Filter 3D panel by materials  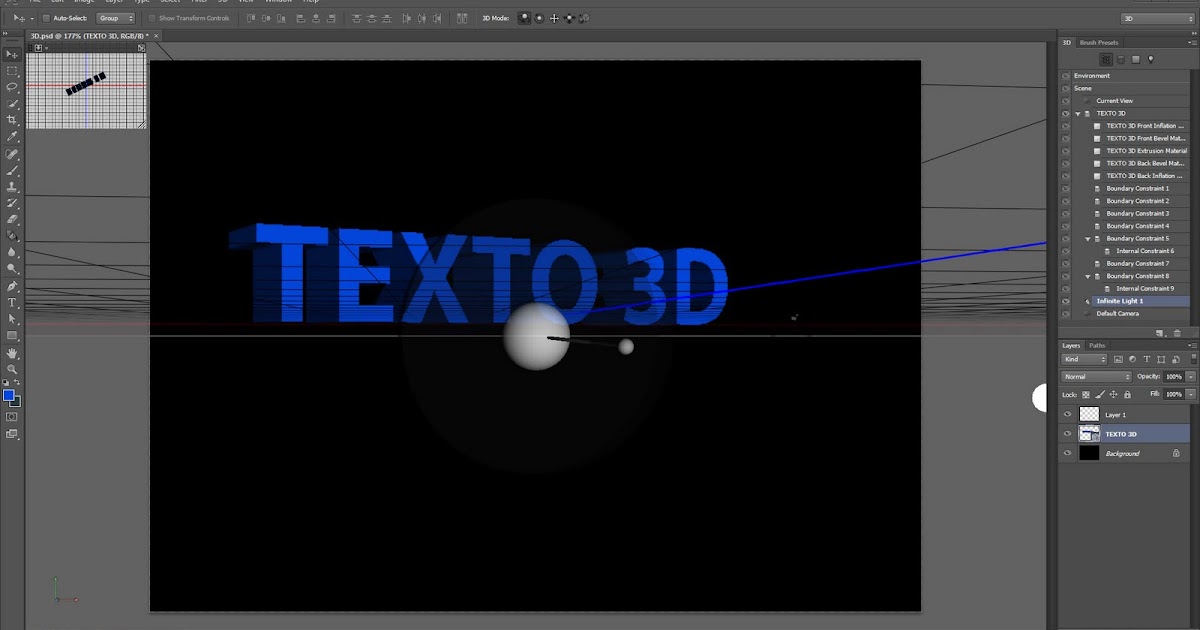click(x=1136, y=60)
